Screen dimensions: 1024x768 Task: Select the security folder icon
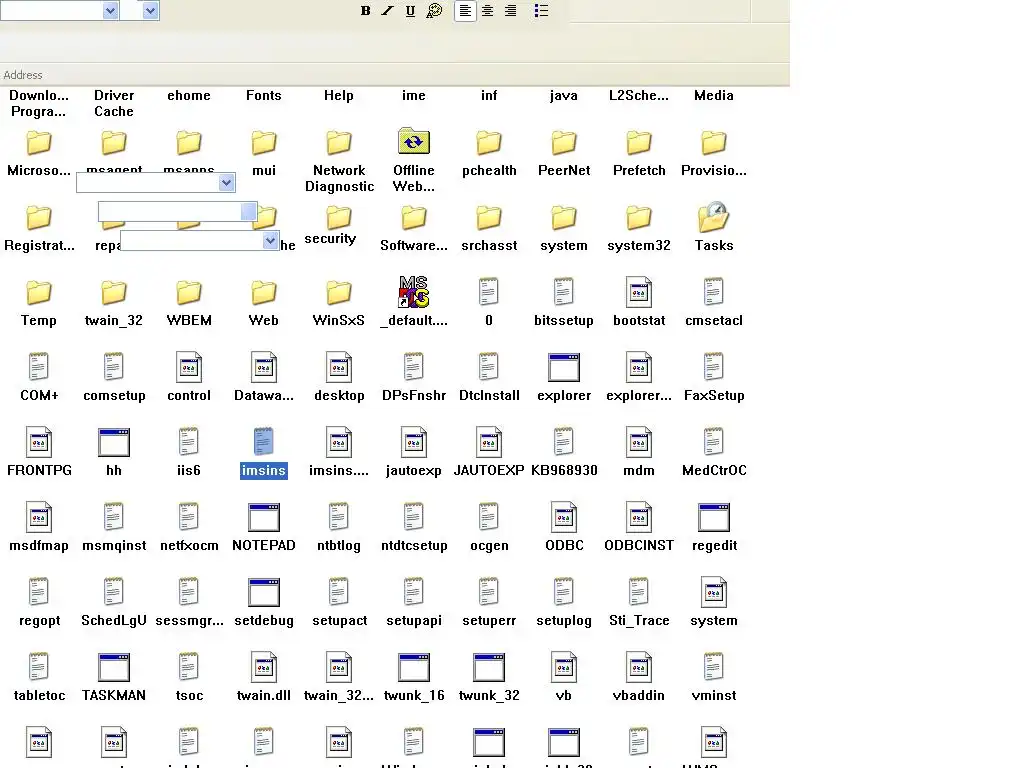coord(339,218)
